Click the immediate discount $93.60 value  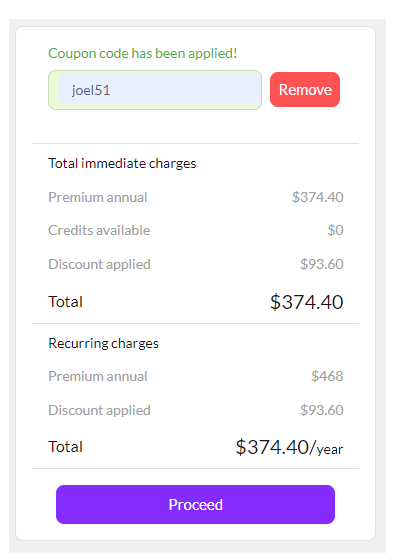pos(322,264)
